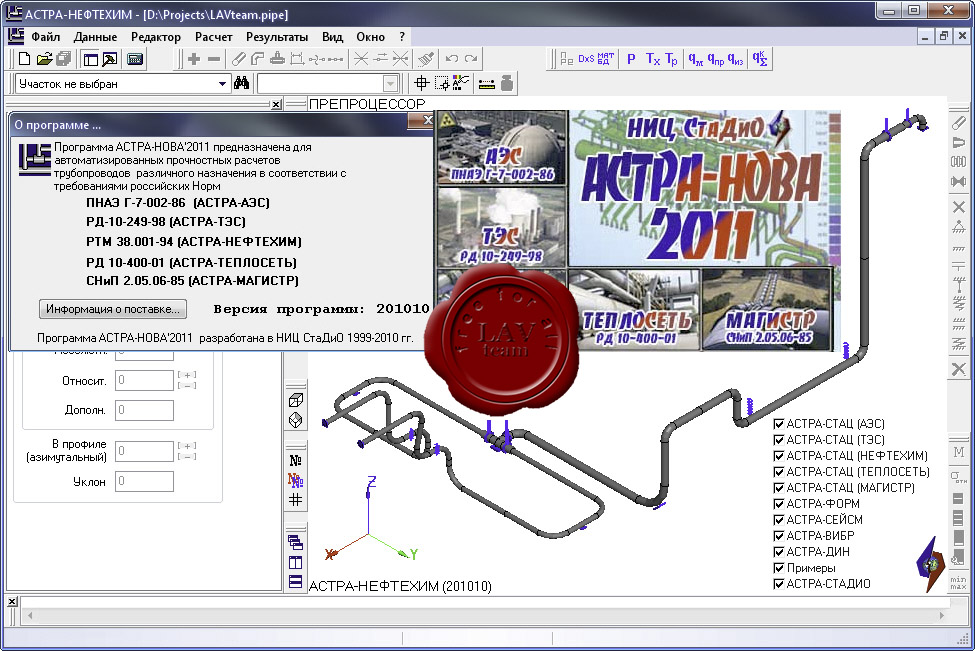The width and height of the screenshot is (975, 651).
Task: Click the 3D box view icon
Action: 296,400
